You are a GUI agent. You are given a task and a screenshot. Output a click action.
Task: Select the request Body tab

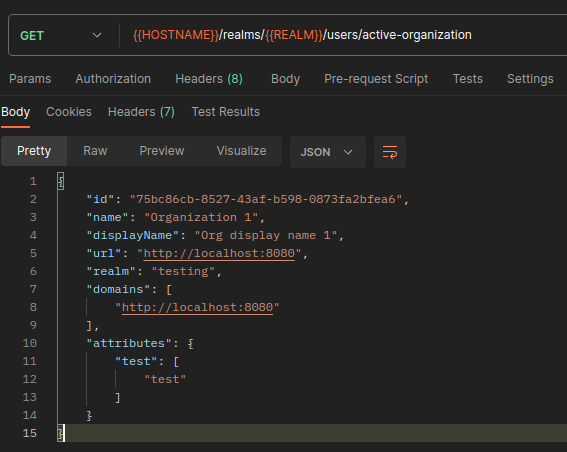pos(285,79)
